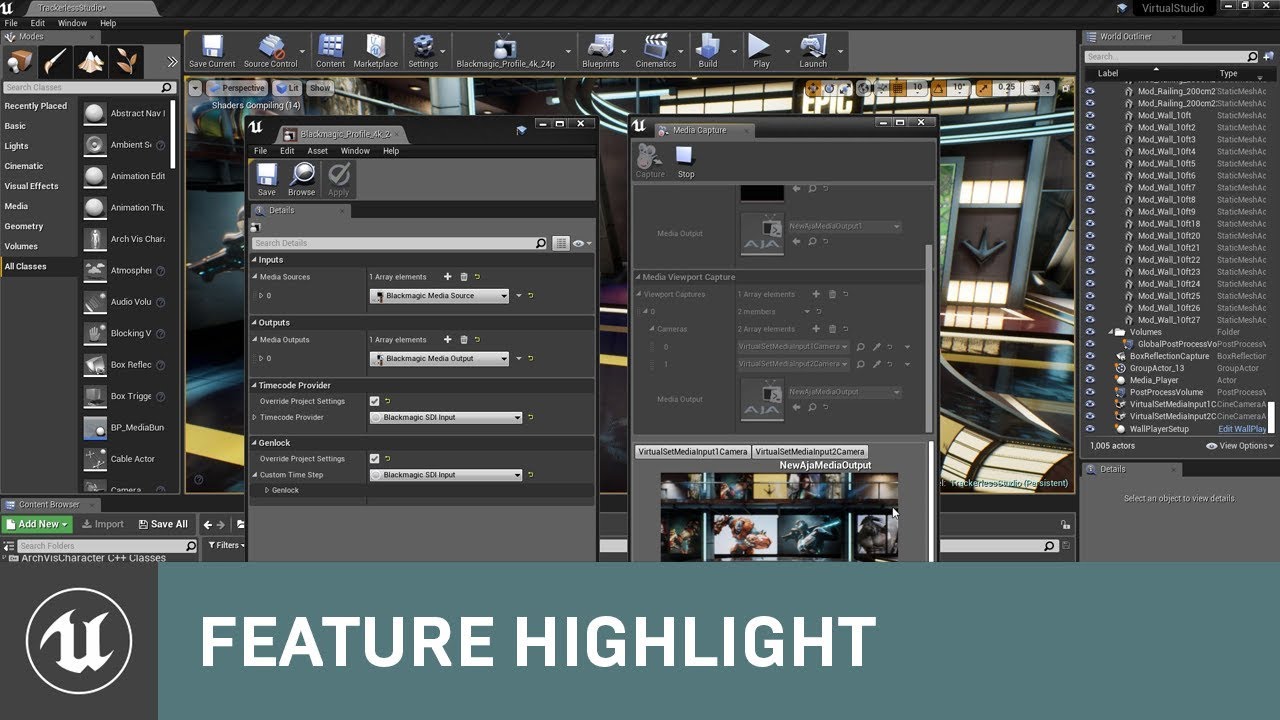Viewport: 1280px width, 720px height.
Task: Open the NewAjaMediaOutput1 dropdown in Media Capture
Action: [844, 226]
